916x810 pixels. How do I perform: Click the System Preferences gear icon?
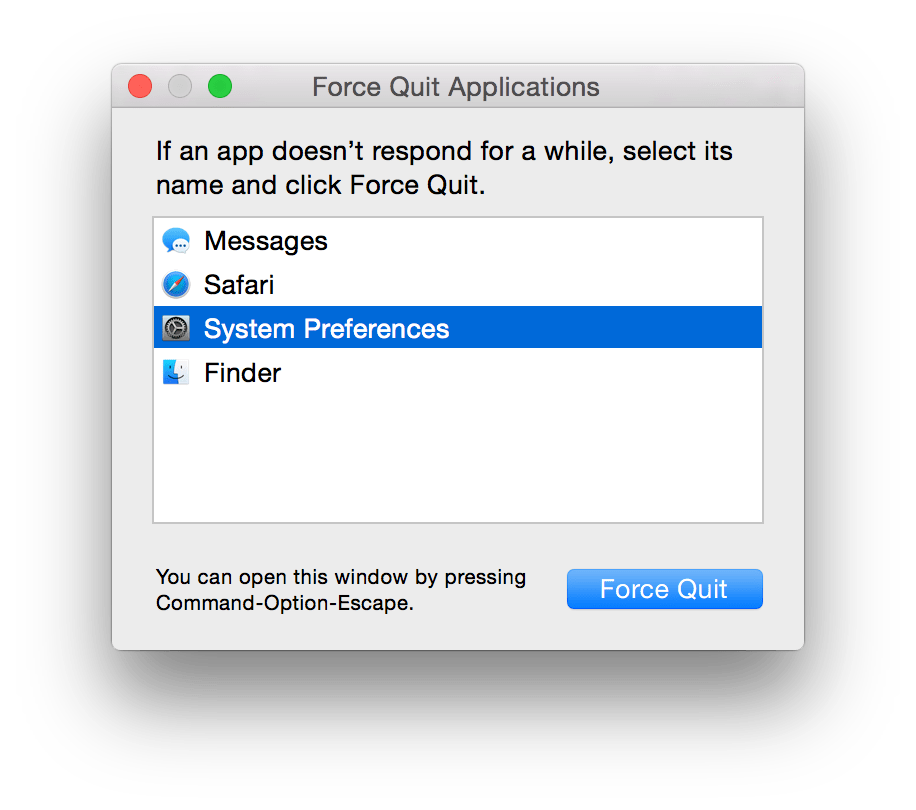click(176, 329)
